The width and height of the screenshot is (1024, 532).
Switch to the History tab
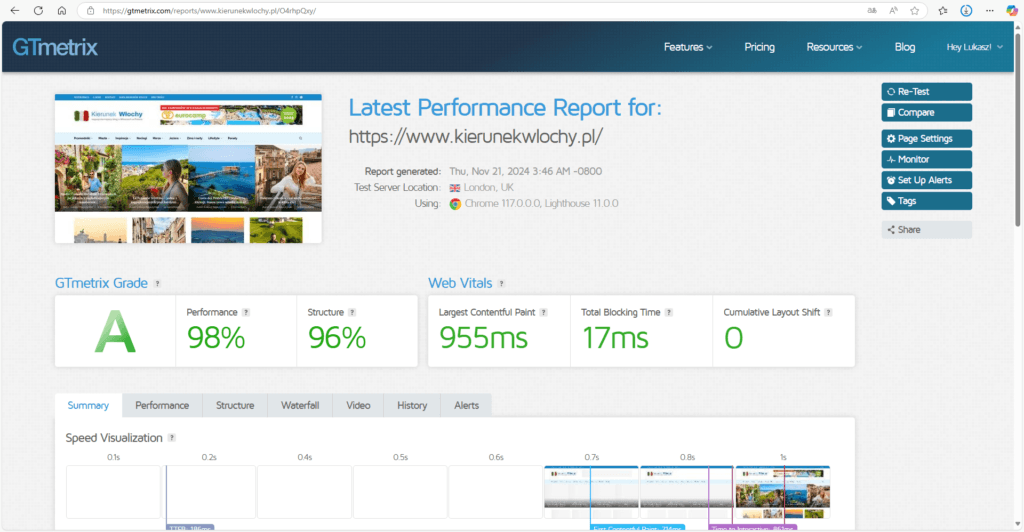click(x=412, y=405)
